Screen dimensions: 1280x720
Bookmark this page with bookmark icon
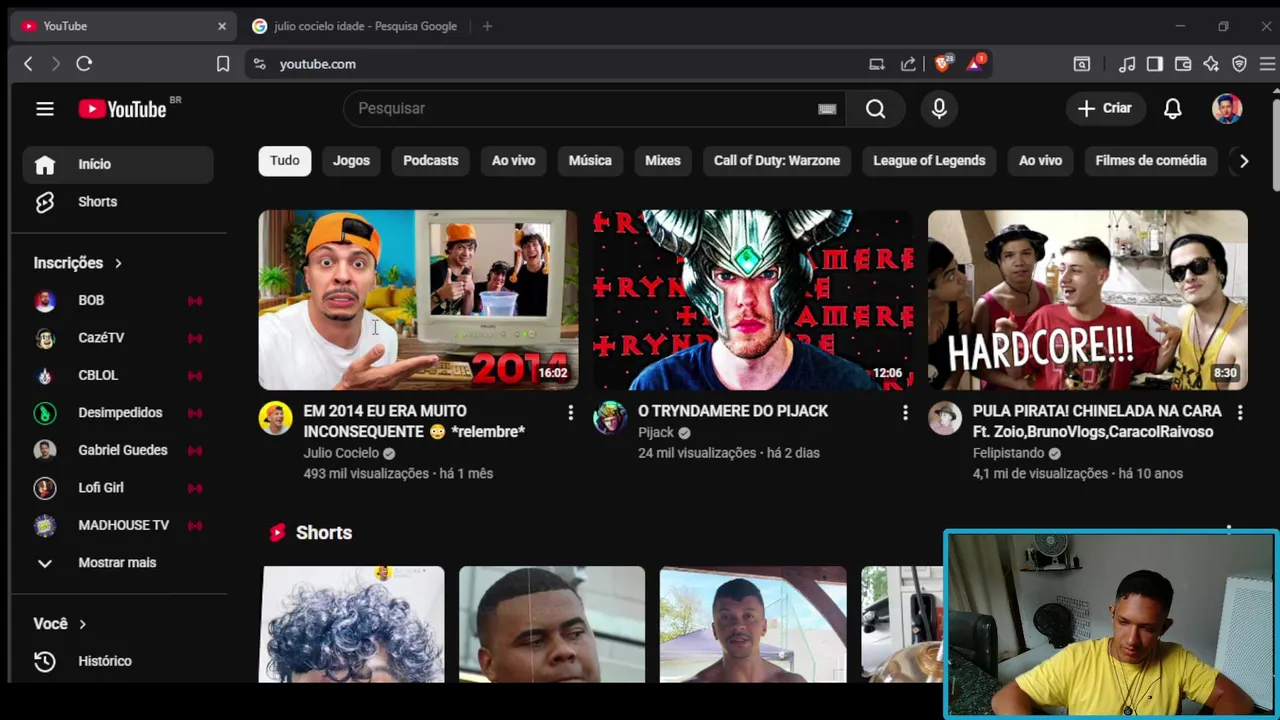click(223, 64)
